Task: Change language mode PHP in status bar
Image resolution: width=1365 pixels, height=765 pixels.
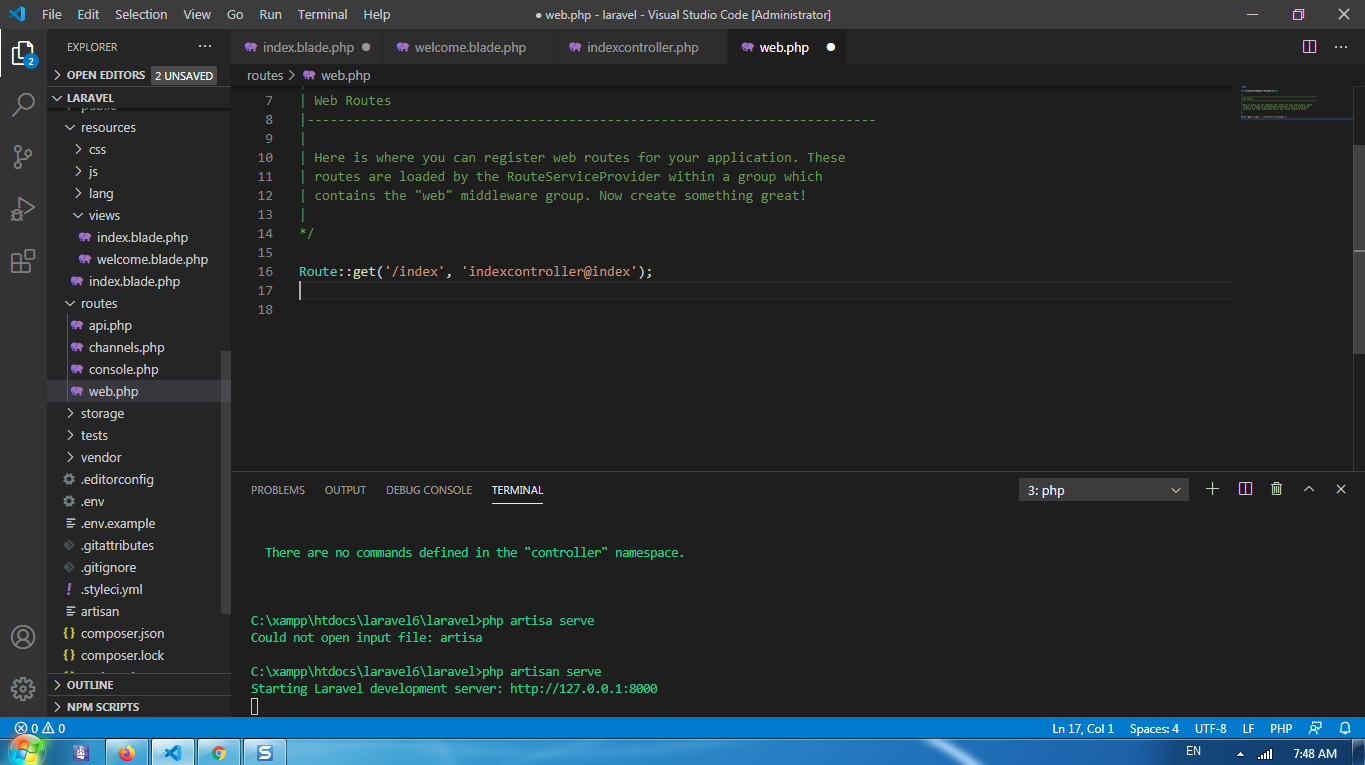Action: coord(1281,728)
